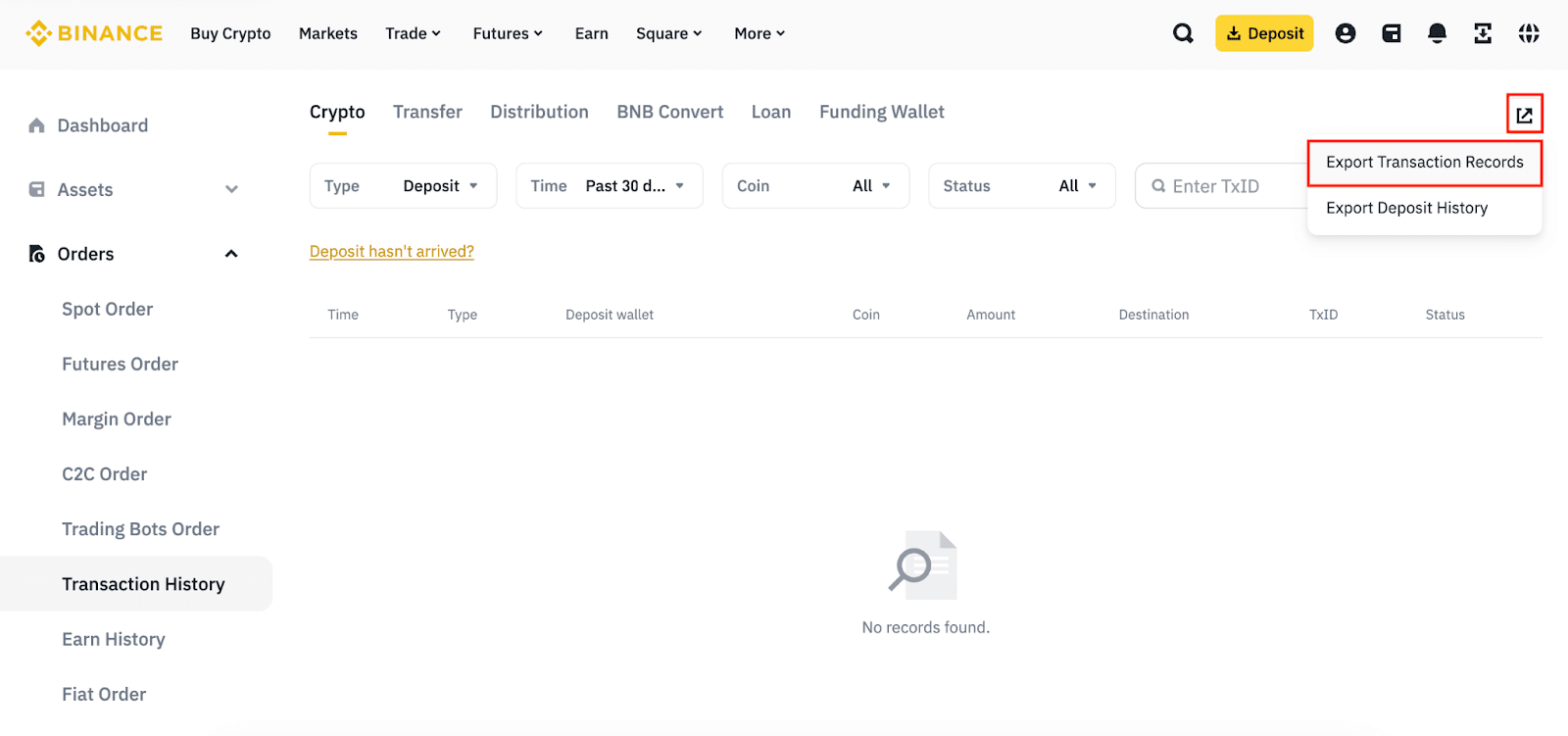Open the search magnifier icon
The height and width of the screenshot is (736, 1568).
point(1184,33)
